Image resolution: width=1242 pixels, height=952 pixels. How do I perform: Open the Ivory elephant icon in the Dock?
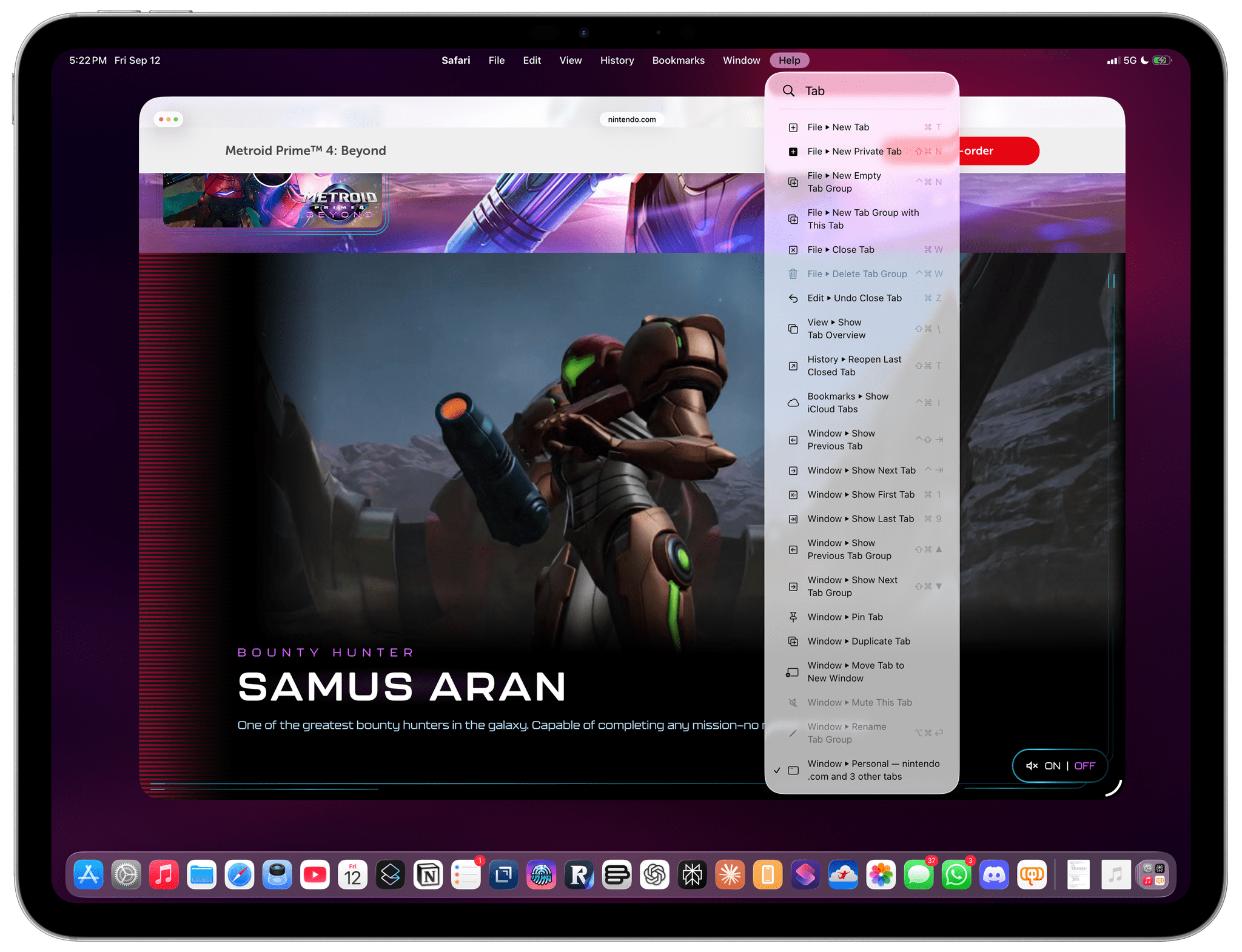coord(1031,875)
